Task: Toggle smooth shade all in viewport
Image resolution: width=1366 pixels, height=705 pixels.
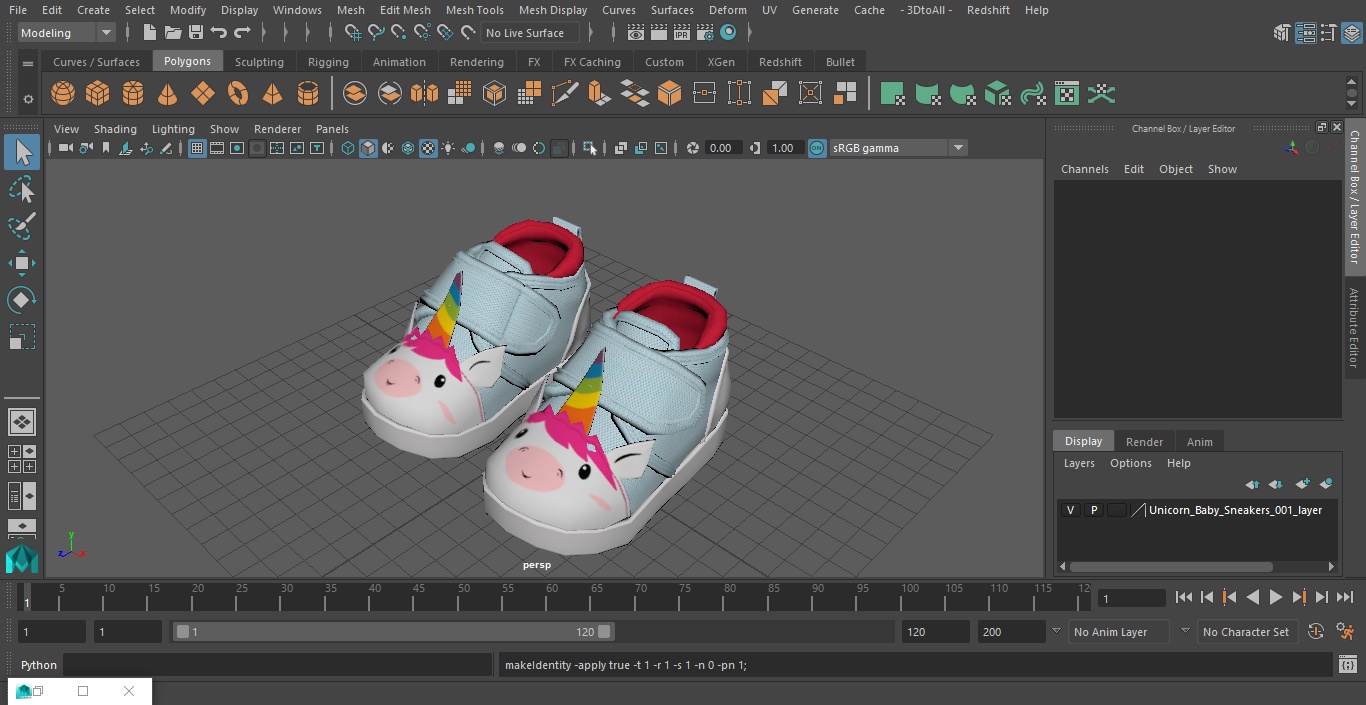Action: point(368,148)
